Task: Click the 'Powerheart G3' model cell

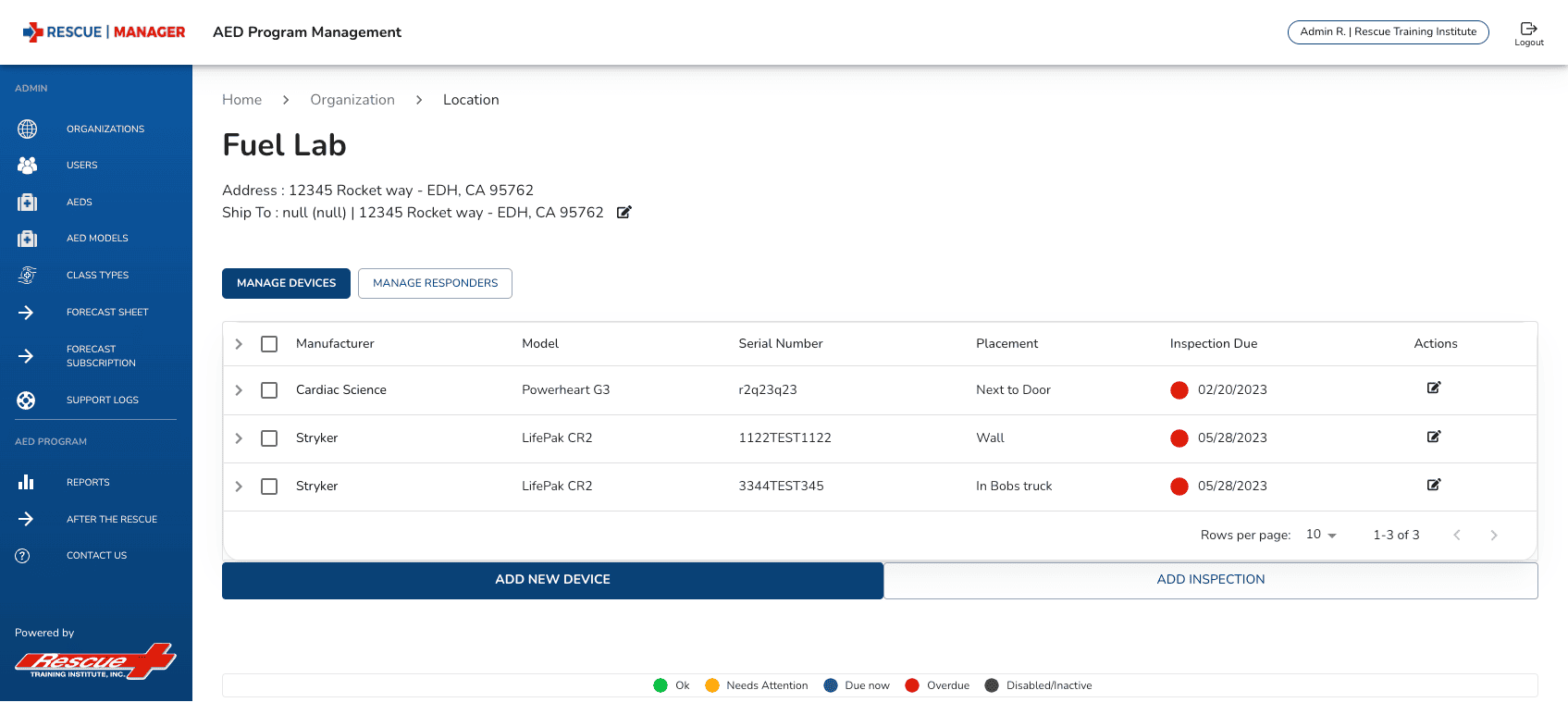Action: (565, 389)
